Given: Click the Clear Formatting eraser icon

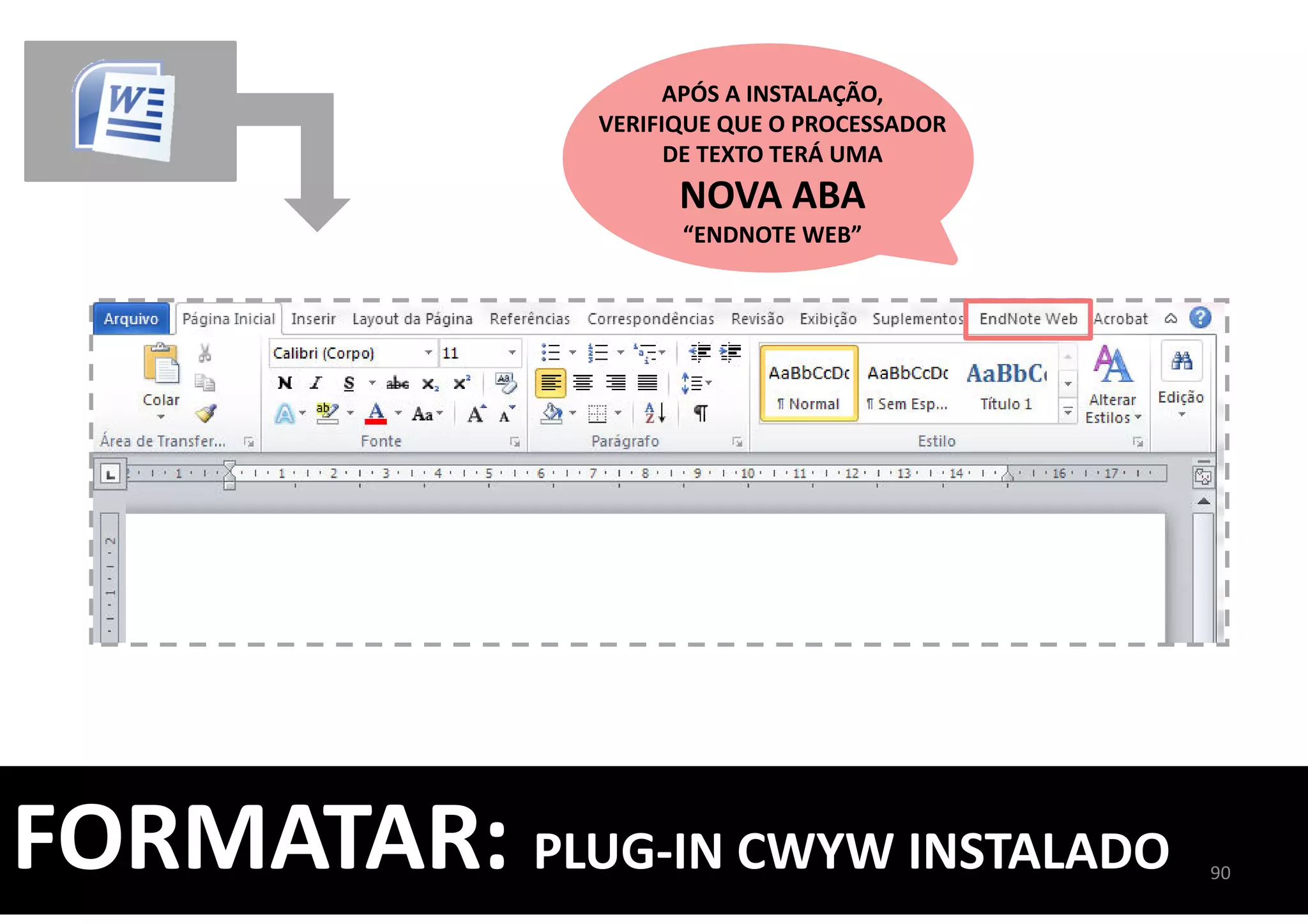Looking at the screenshot, I should click(x=505, y=383).
